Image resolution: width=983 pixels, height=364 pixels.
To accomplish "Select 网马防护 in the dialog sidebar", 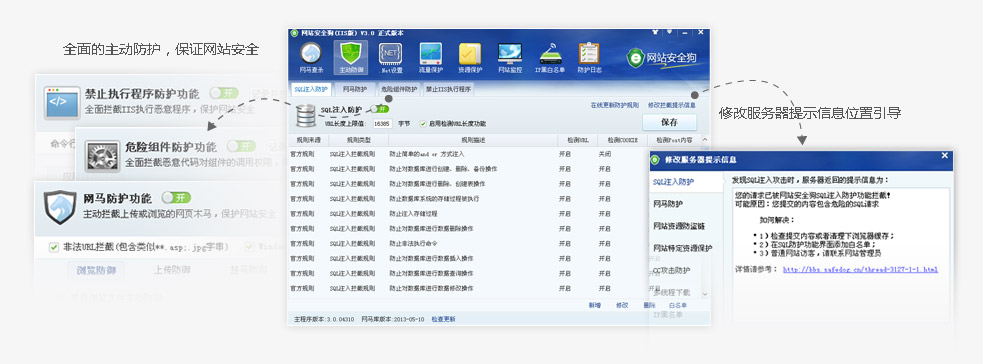I will tap(668, 204).
